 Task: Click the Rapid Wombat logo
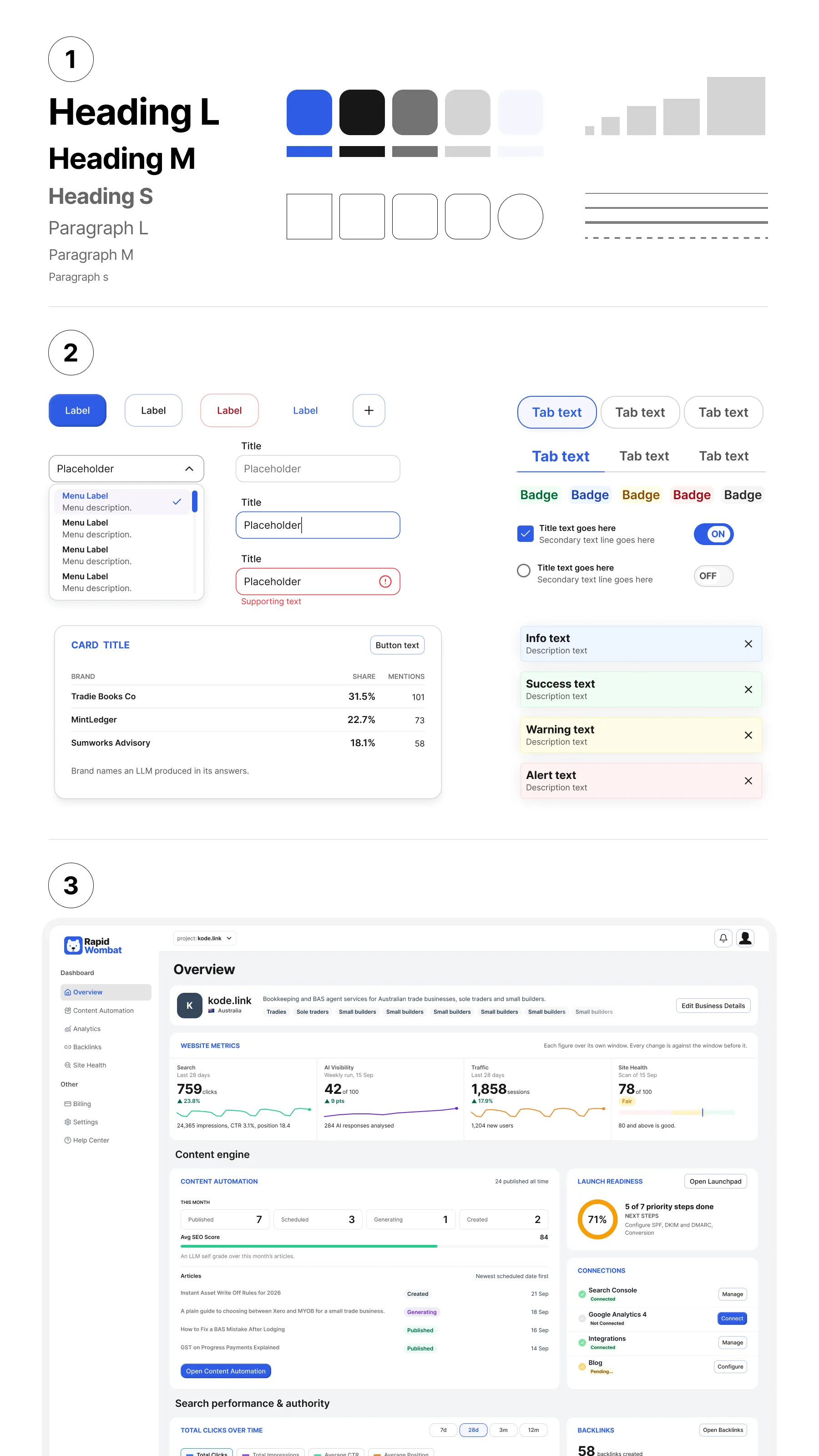tap(93, 945)
